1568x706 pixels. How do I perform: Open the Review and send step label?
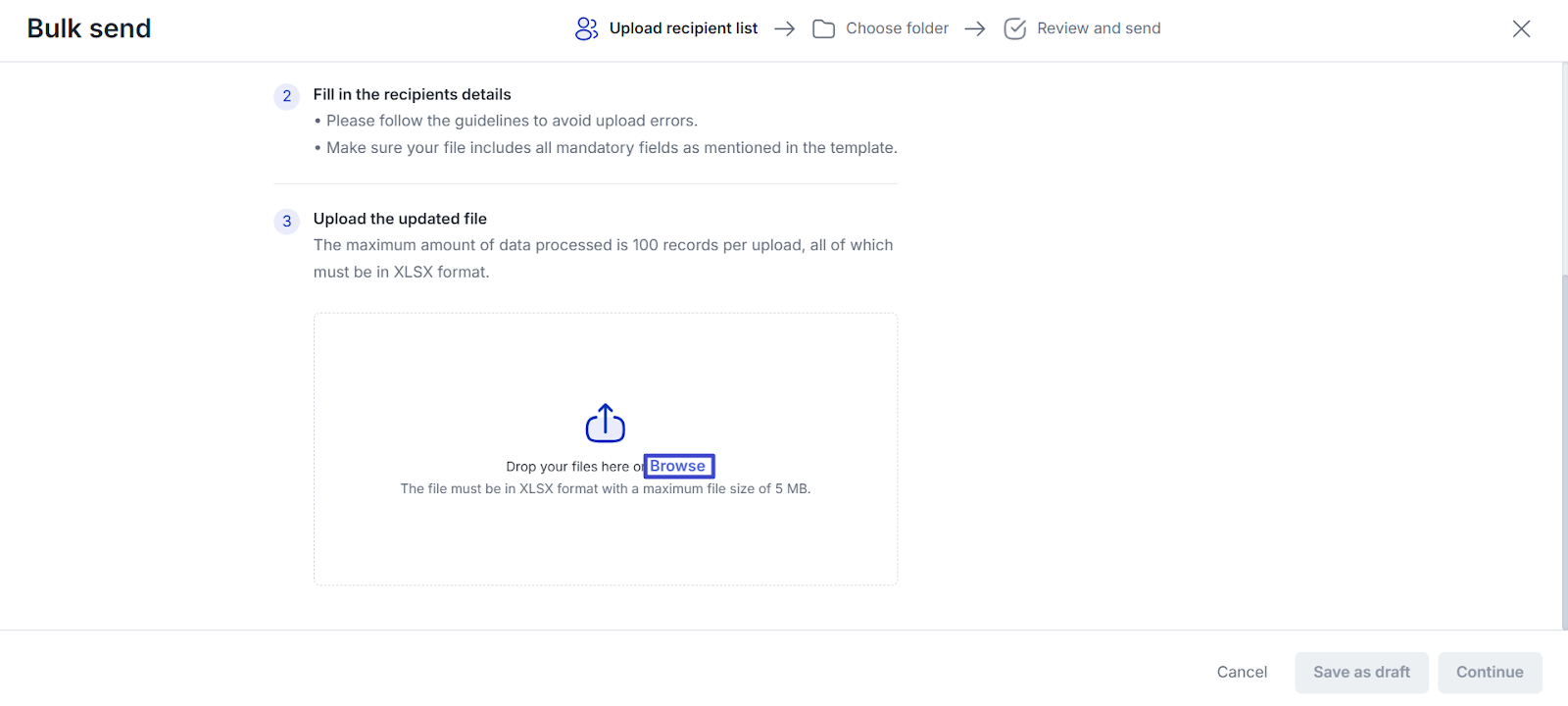1099,28
